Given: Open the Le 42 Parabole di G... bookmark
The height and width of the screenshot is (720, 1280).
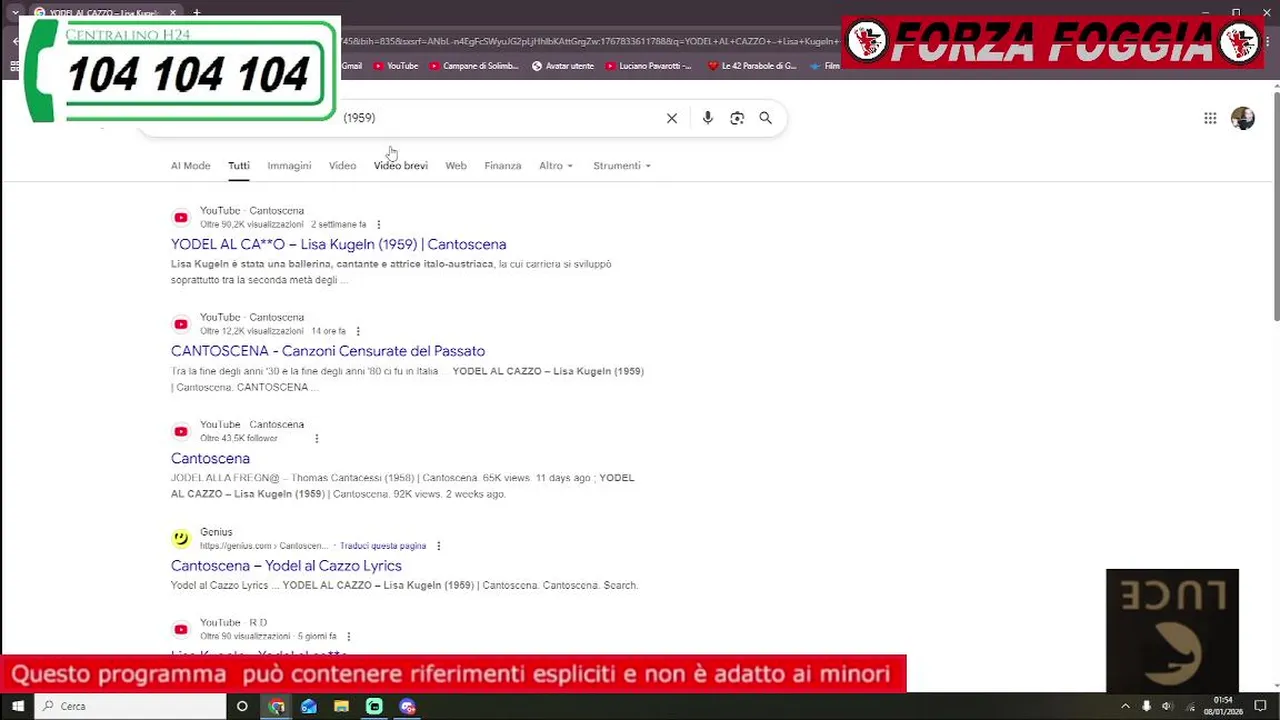Looking at the screenshot, I should [752, 66].
